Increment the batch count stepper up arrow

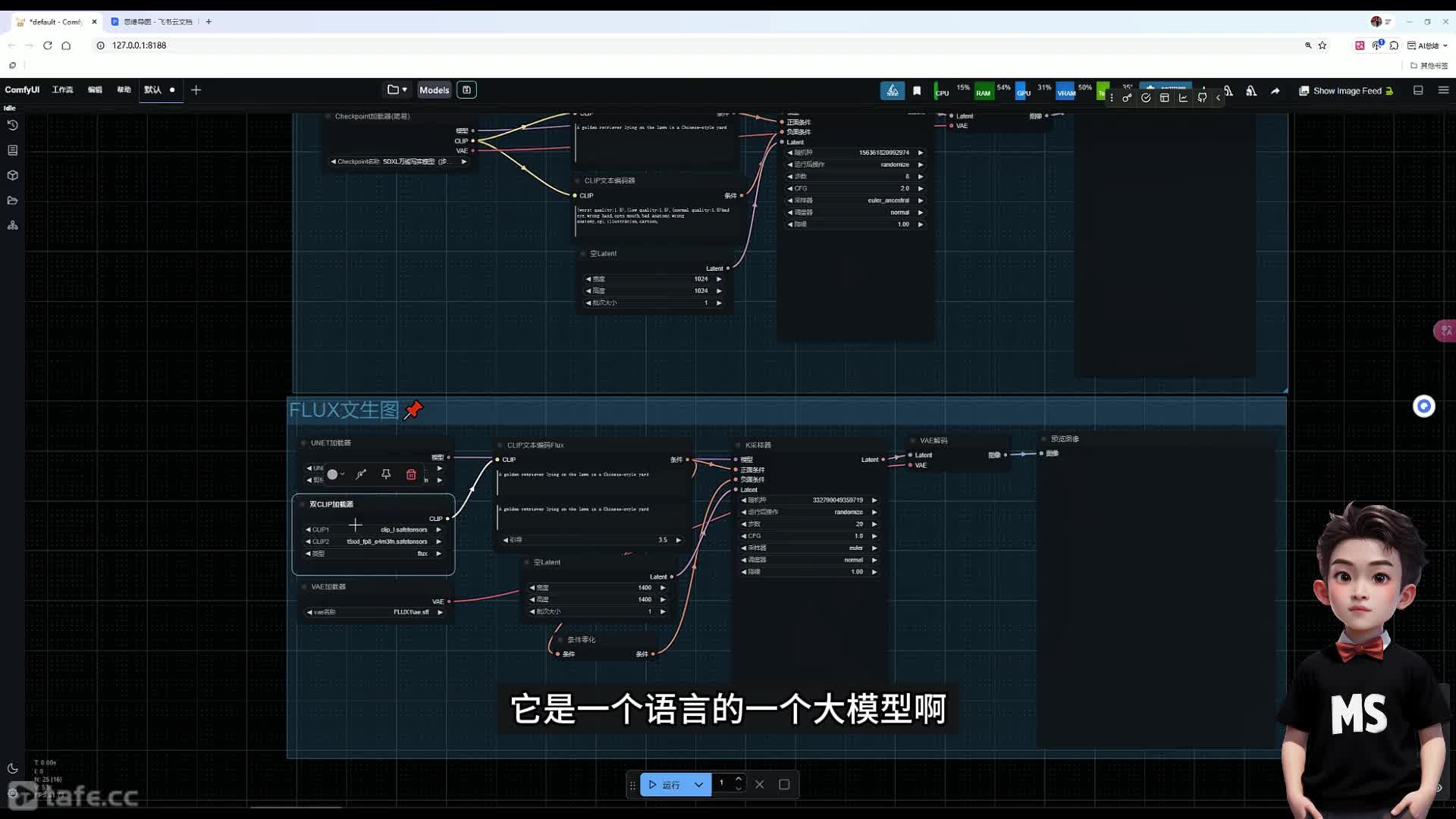[x=739, y=779]
